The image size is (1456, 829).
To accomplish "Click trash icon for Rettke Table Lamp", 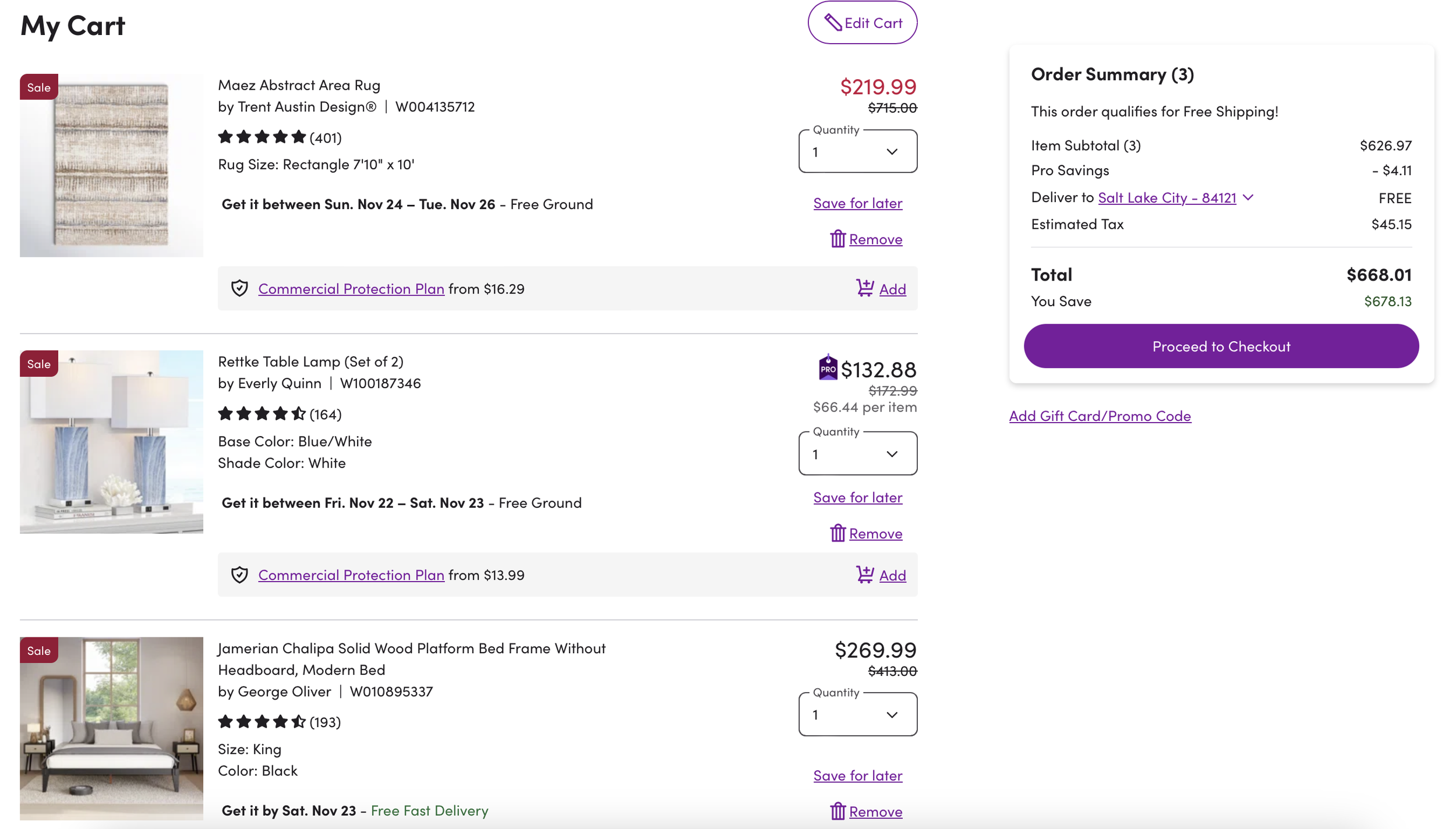I will pyautogui.click(x=837, y=533).
